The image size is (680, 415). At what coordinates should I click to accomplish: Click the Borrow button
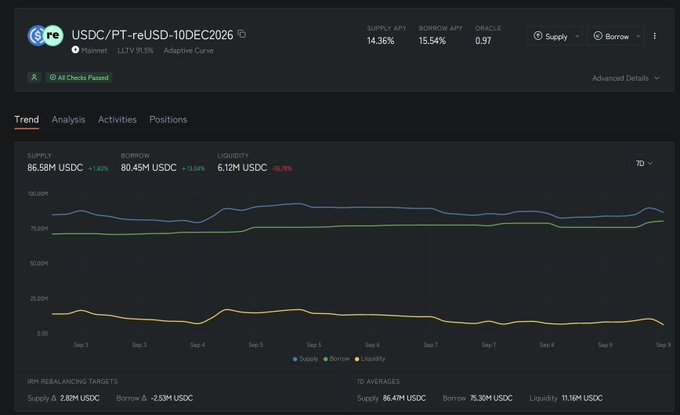pyautogui.click(x=611, y=36)
